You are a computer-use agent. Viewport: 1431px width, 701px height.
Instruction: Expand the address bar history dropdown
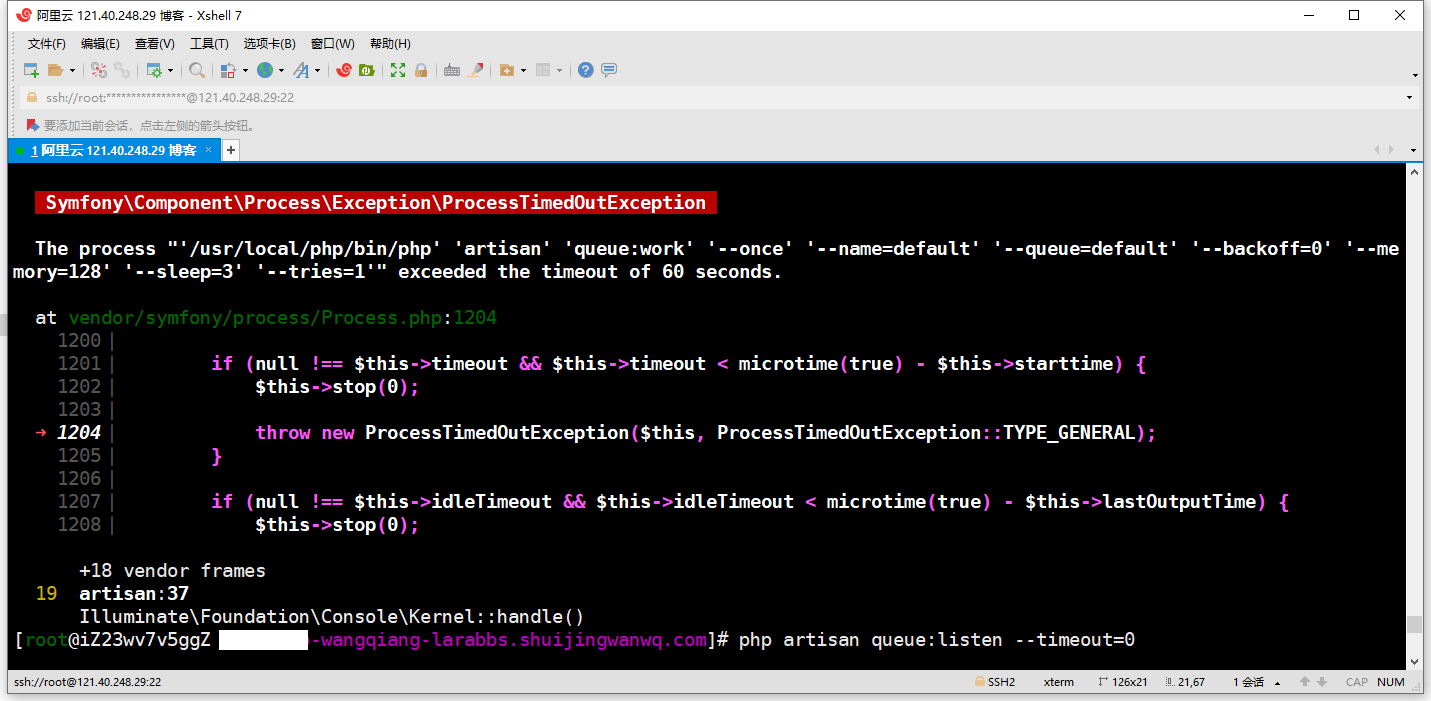(x=1410, y=98)
